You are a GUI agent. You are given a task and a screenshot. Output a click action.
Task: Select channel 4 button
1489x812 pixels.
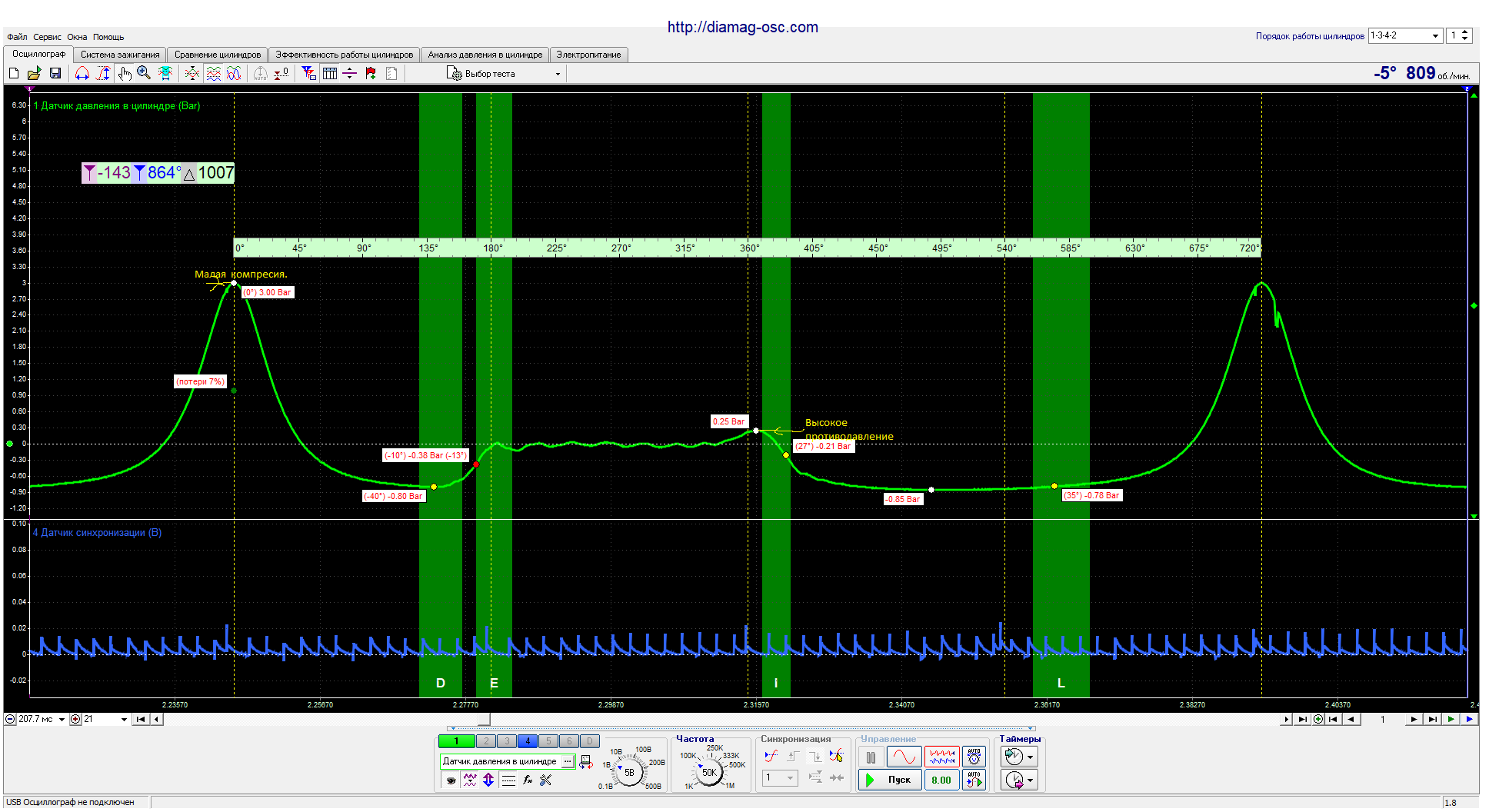click(528, 741)
